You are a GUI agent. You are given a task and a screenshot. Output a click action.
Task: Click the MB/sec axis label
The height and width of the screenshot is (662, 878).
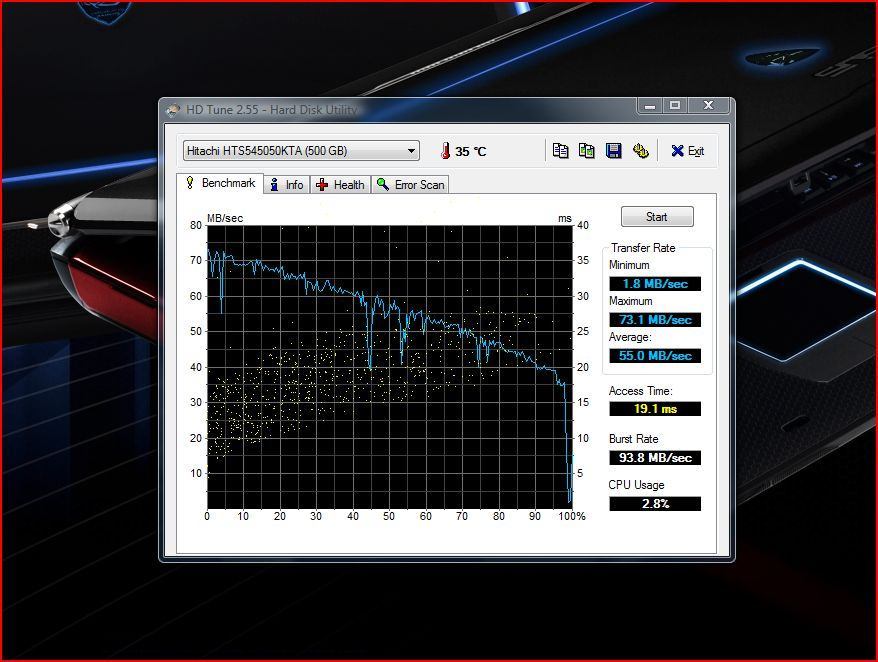coord(225,218)
